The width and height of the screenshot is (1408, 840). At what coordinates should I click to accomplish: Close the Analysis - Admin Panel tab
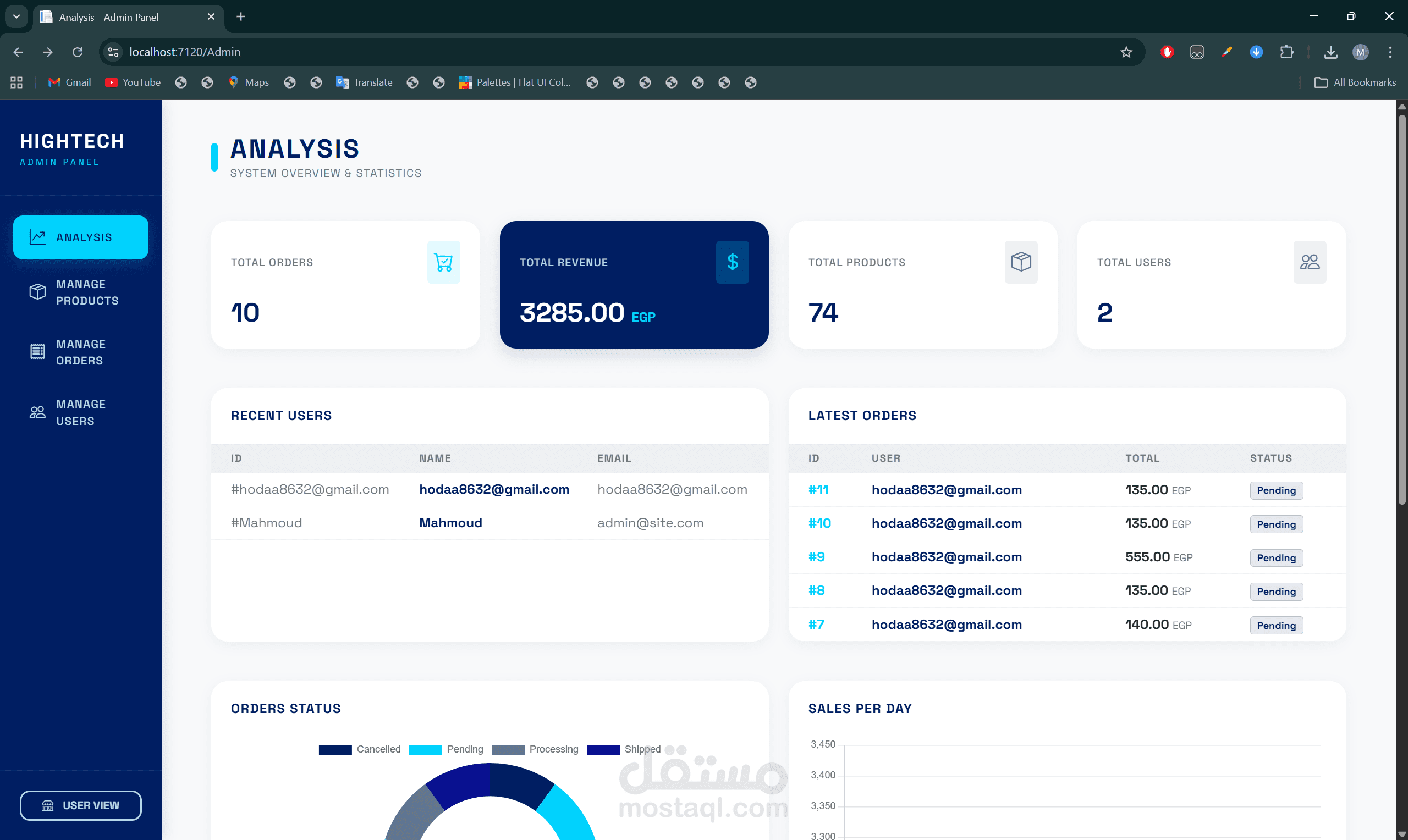point(211,17)
